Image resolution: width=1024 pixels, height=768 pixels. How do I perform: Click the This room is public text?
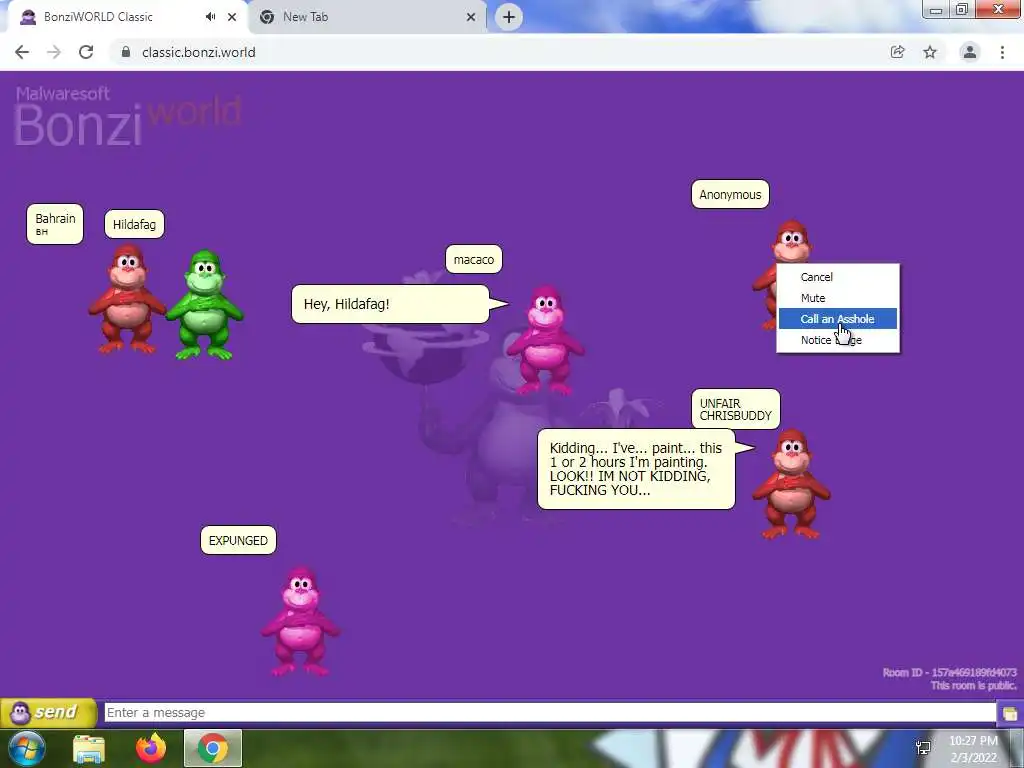[x=974, y=685]
